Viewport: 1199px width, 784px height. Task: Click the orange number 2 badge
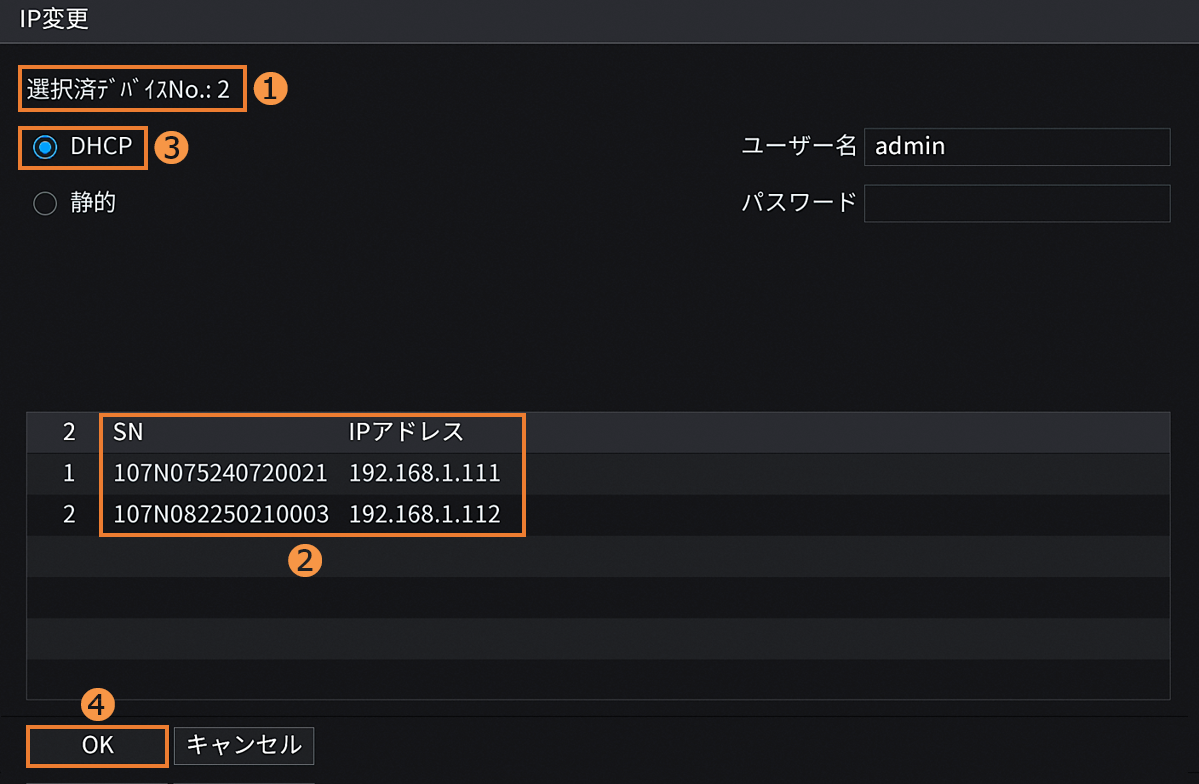coord(305,560)
